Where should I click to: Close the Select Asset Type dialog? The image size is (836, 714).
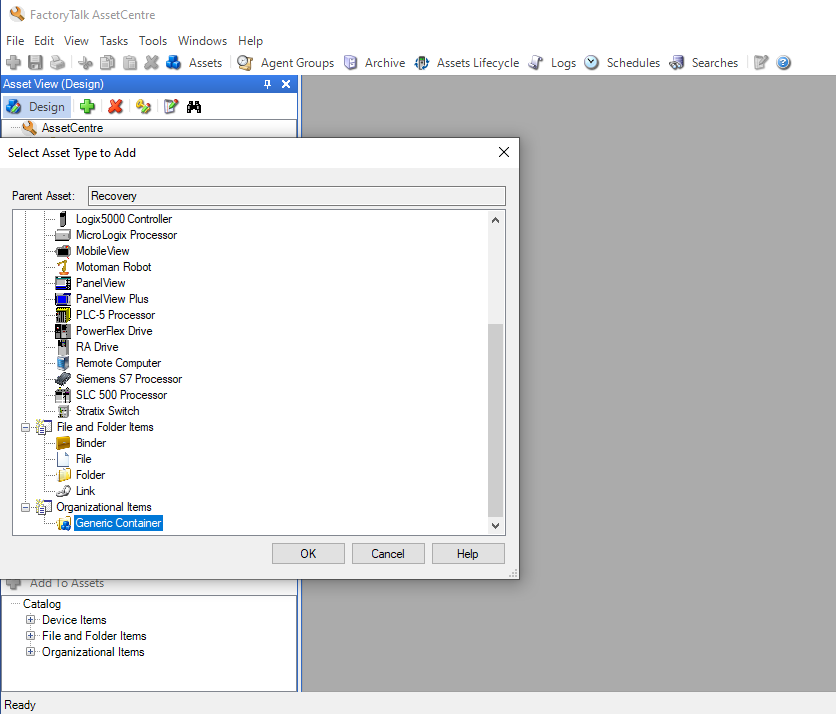pos(503,153)
